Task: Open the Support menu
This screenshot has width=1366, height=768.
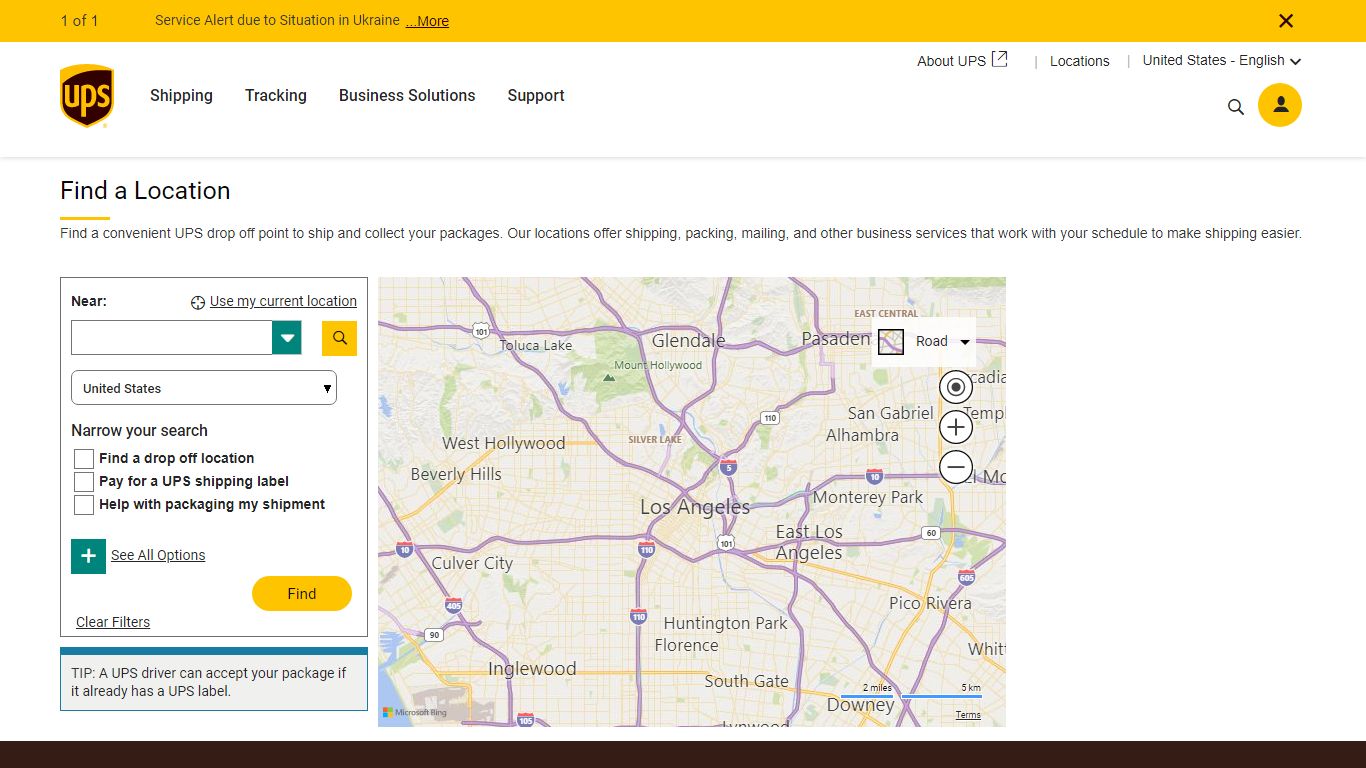Action: coord(536,96)
